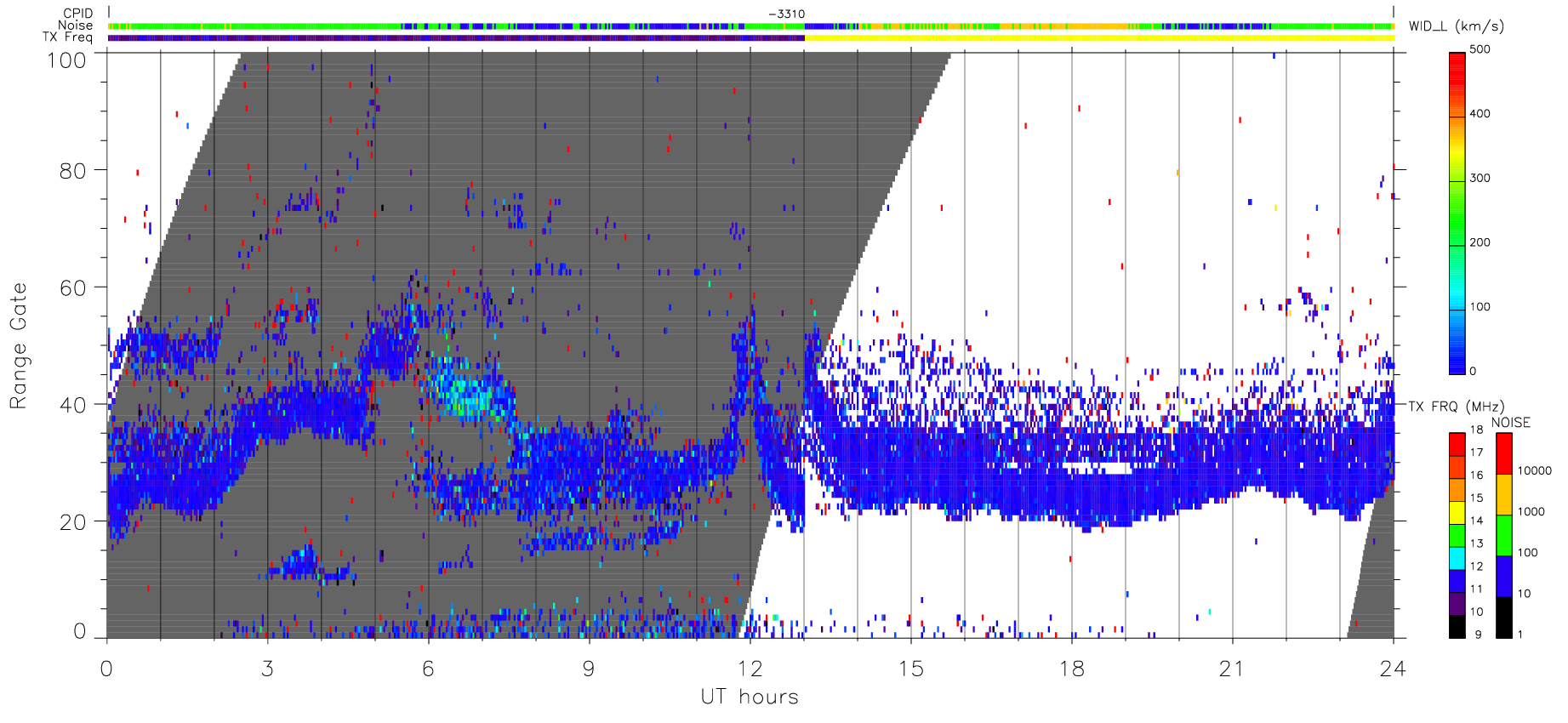Click the y-axis tick label '100'
The width and height of the screenshot is (1568, 723).
tap(66, 60)
